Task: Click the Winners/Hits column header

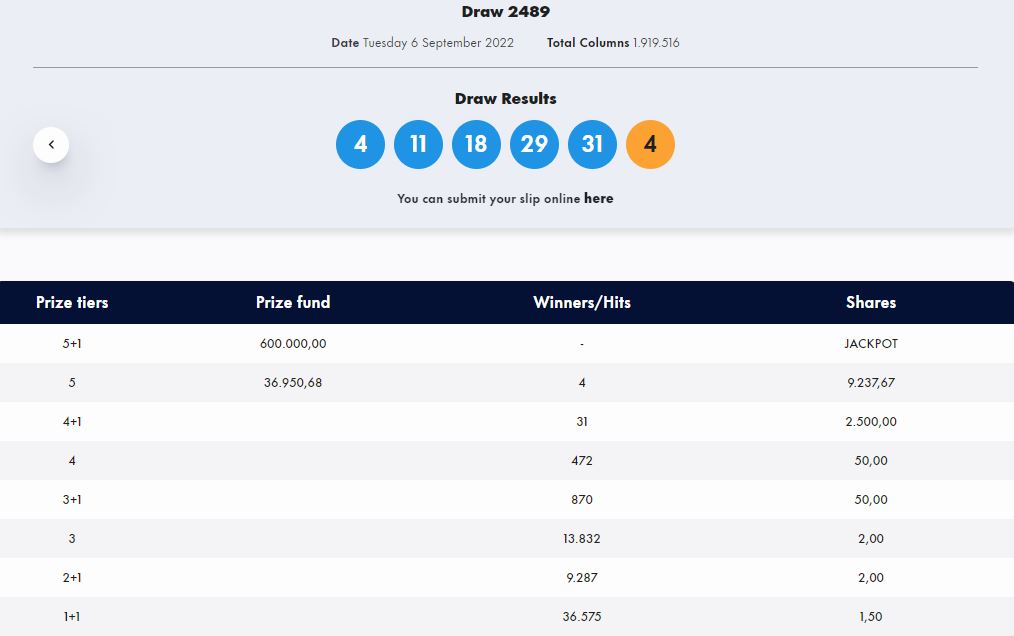Action: click(x=582, y=302)
